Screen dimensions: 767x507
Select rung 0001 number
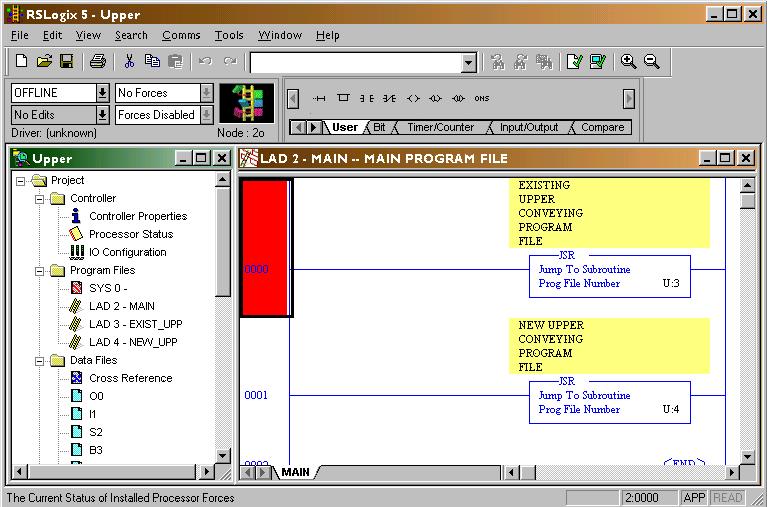pyautogui.click(x=256, y=395)
